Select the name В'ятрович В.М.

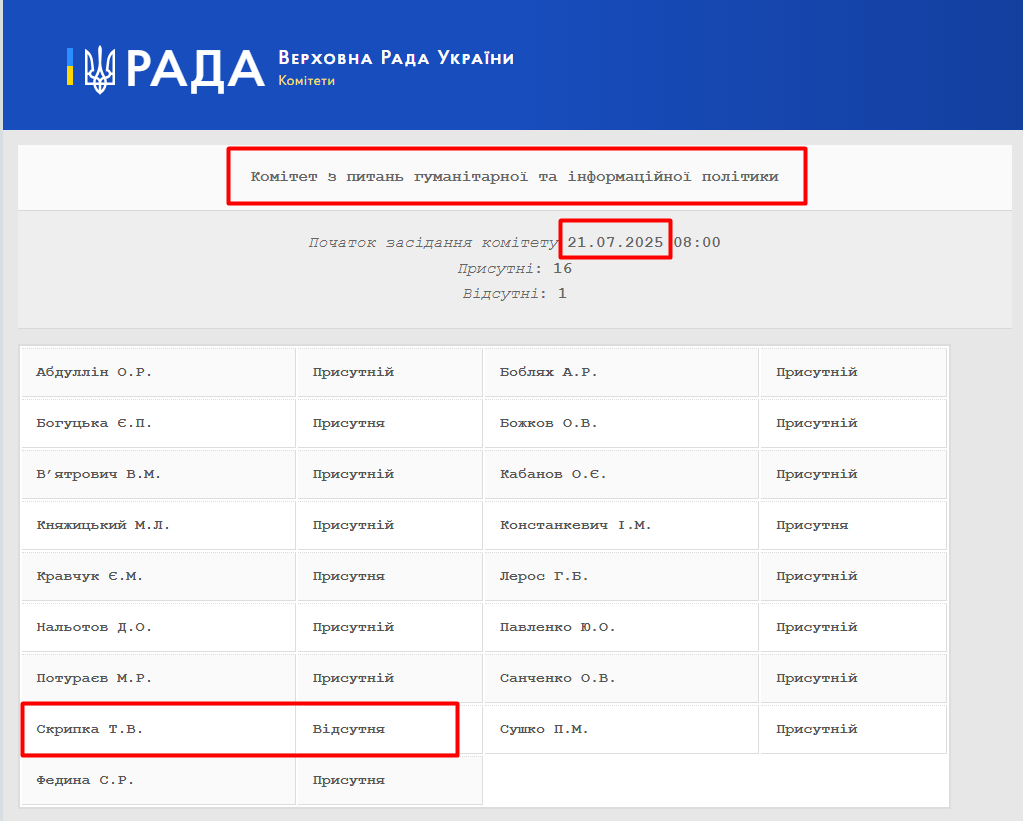tap(99, 474)
